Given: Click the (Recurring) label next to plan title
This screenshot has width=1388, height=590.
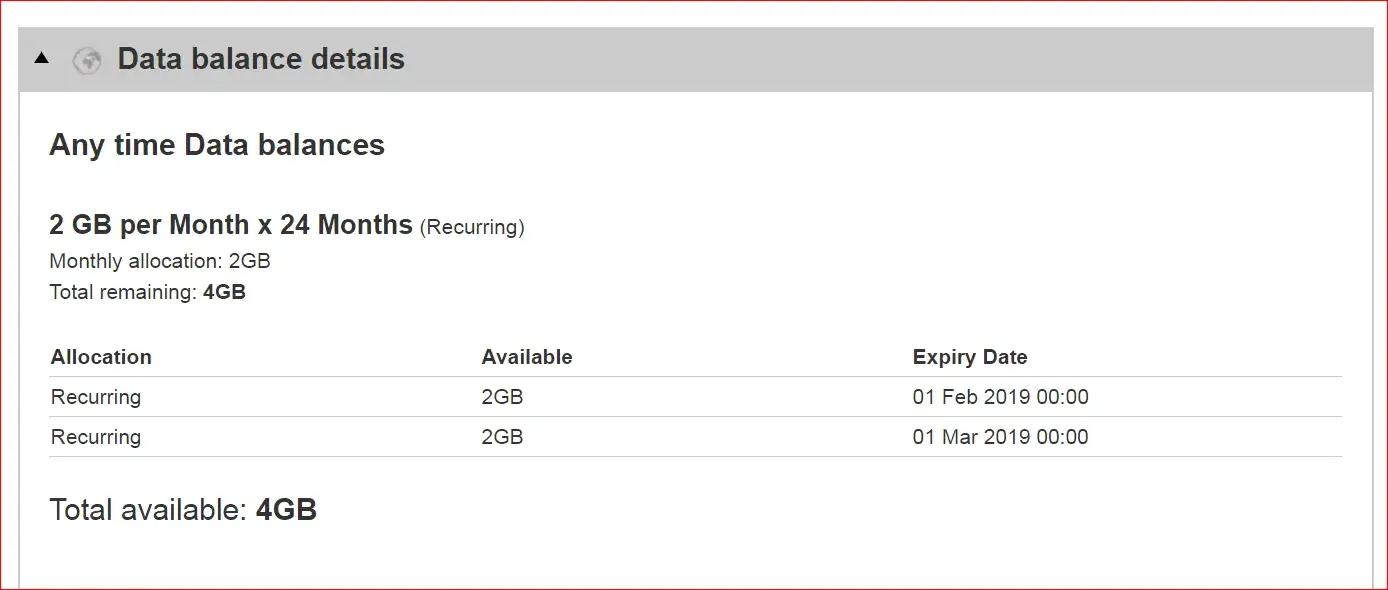Looking at the screenshot, I should pyautogui.click(x=472, y=227).
